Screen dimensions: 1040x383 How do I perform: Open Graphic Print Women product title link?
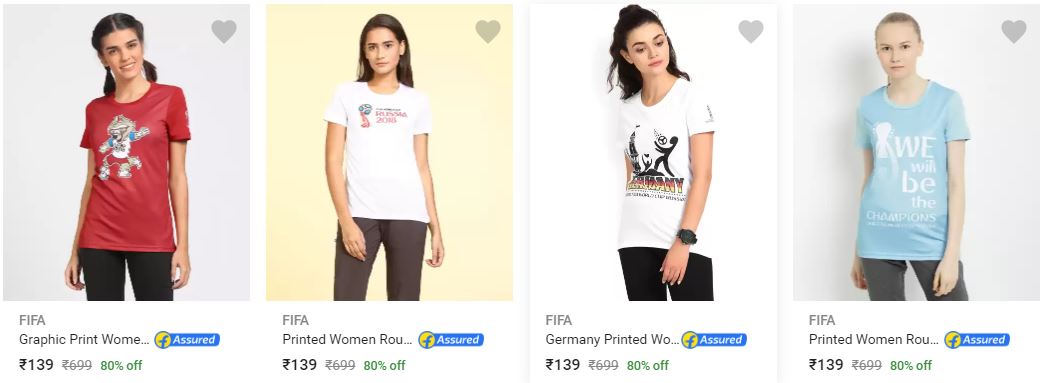tap(84, 340)
